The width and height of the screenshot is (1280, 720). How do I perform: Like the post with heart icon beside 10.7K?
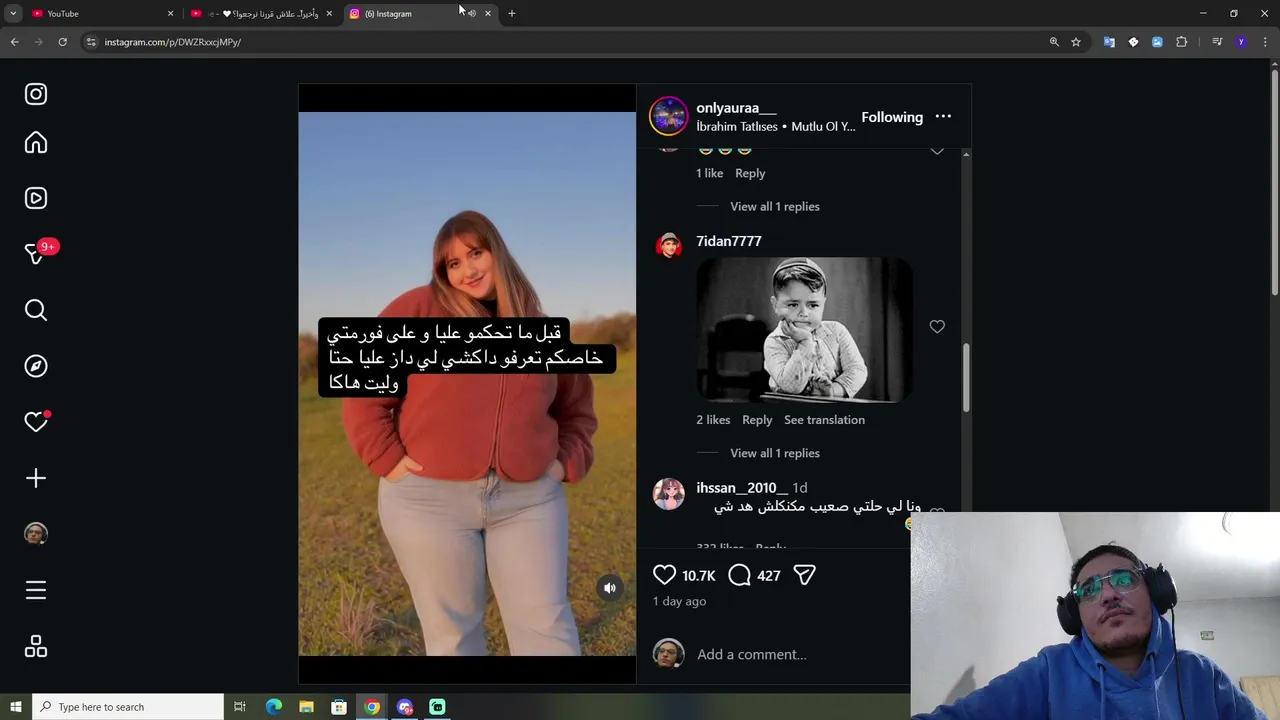pos(665,575)
